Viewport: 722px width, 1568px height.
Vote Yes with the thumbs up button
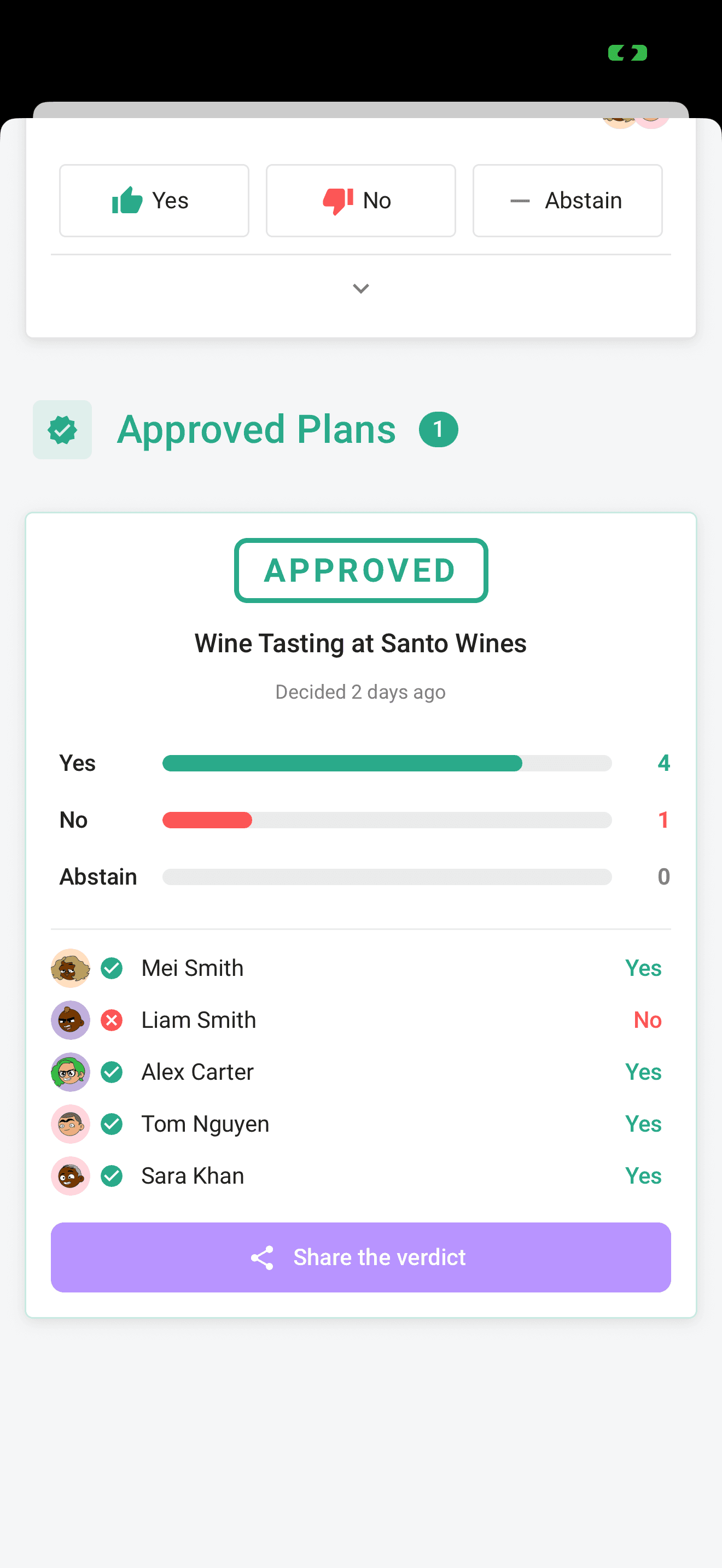pos(154,200)
